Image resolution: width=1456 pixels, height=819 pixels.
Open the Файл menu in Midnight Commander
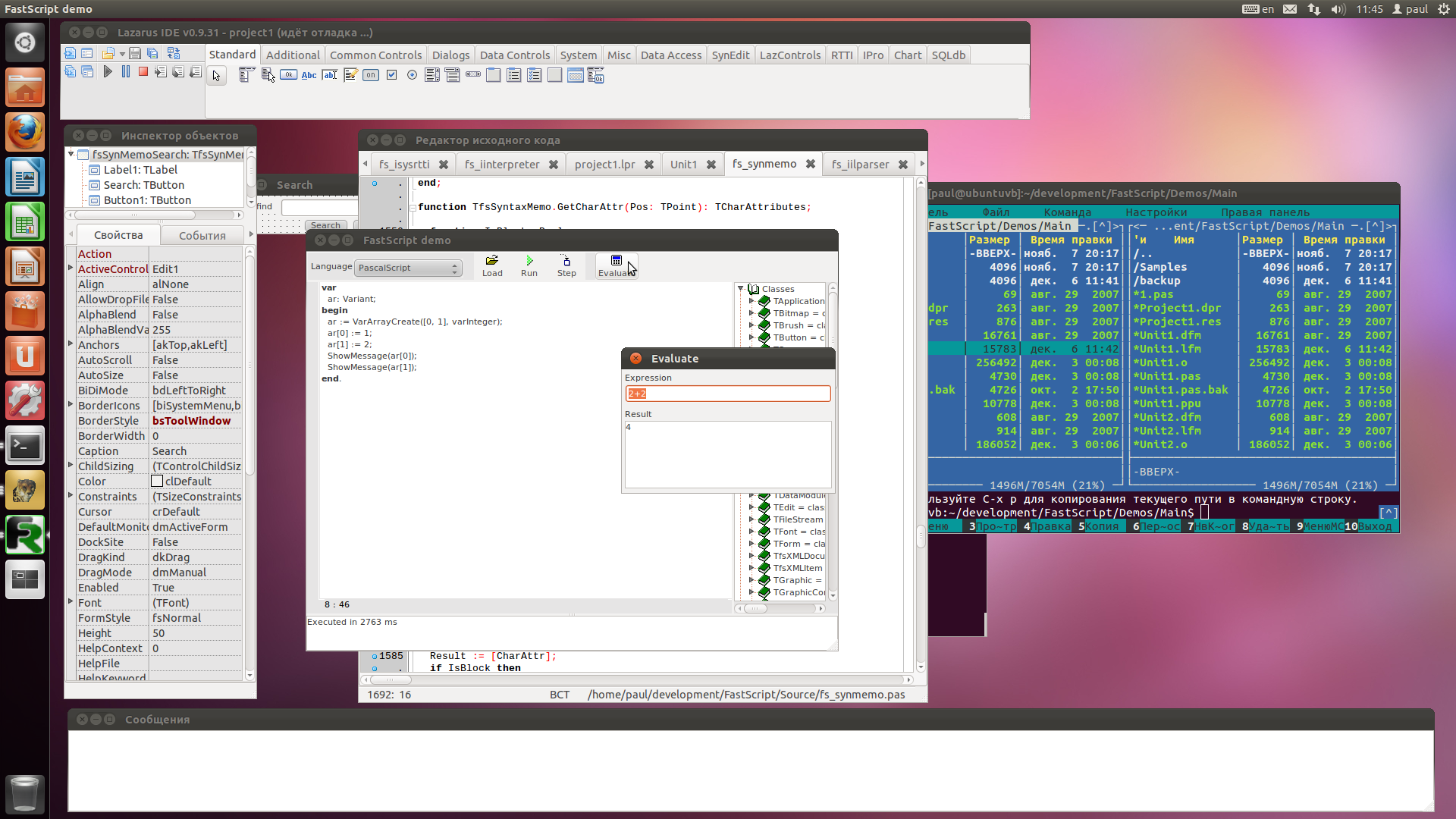996,212
